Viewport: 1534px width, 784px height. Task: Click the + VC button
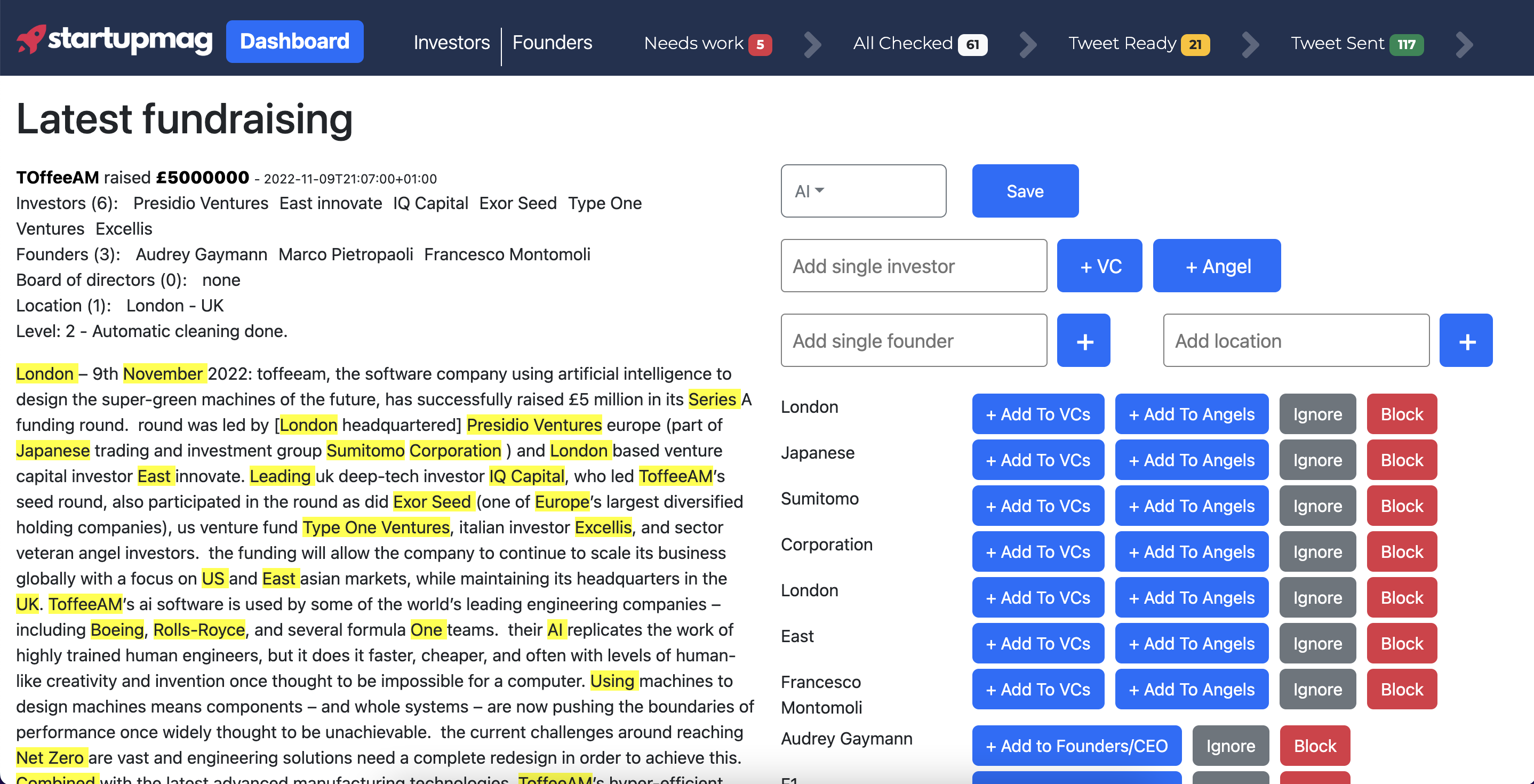tap(1100, 266)
